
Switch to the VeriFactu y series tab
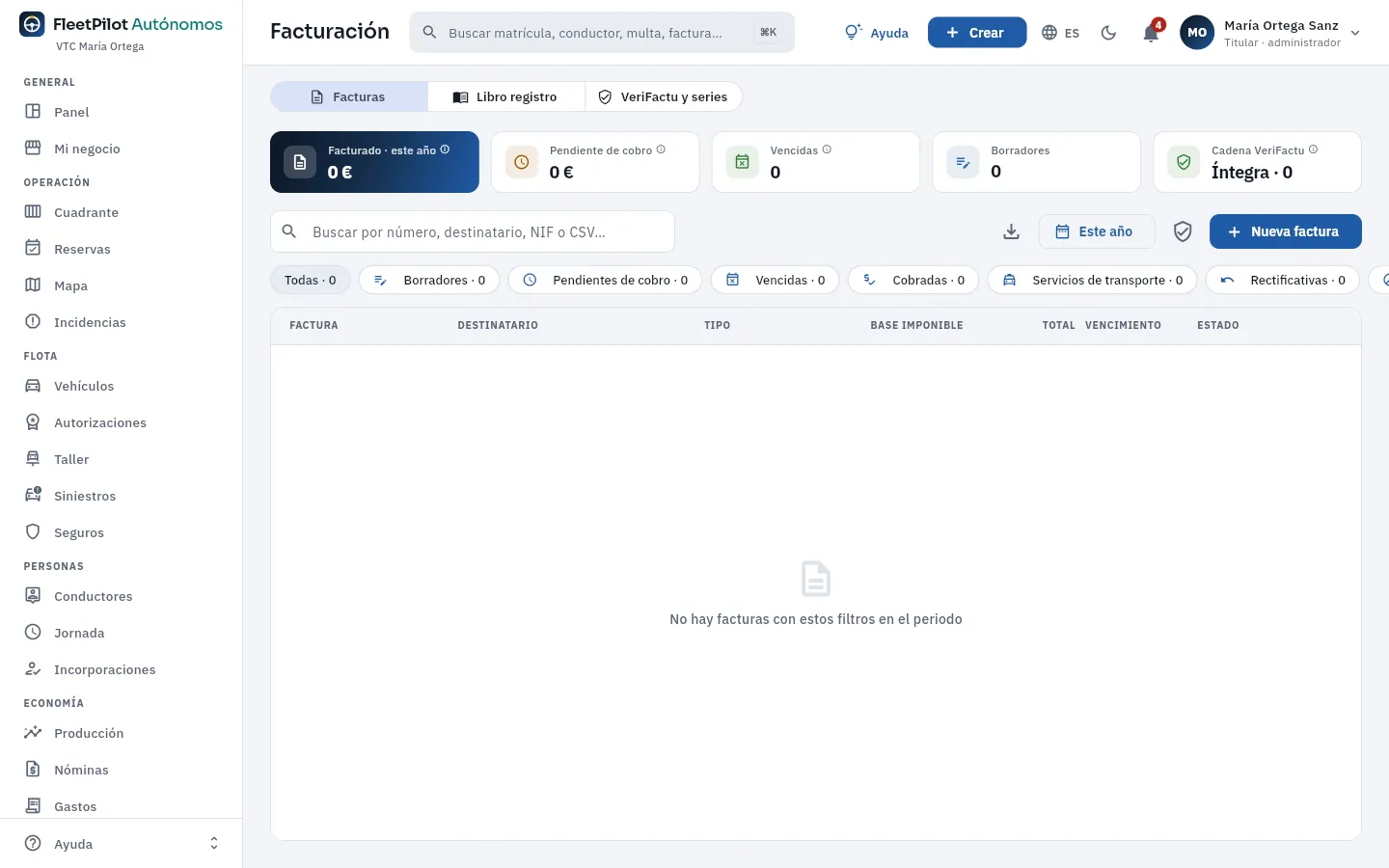tap(663, 96)
